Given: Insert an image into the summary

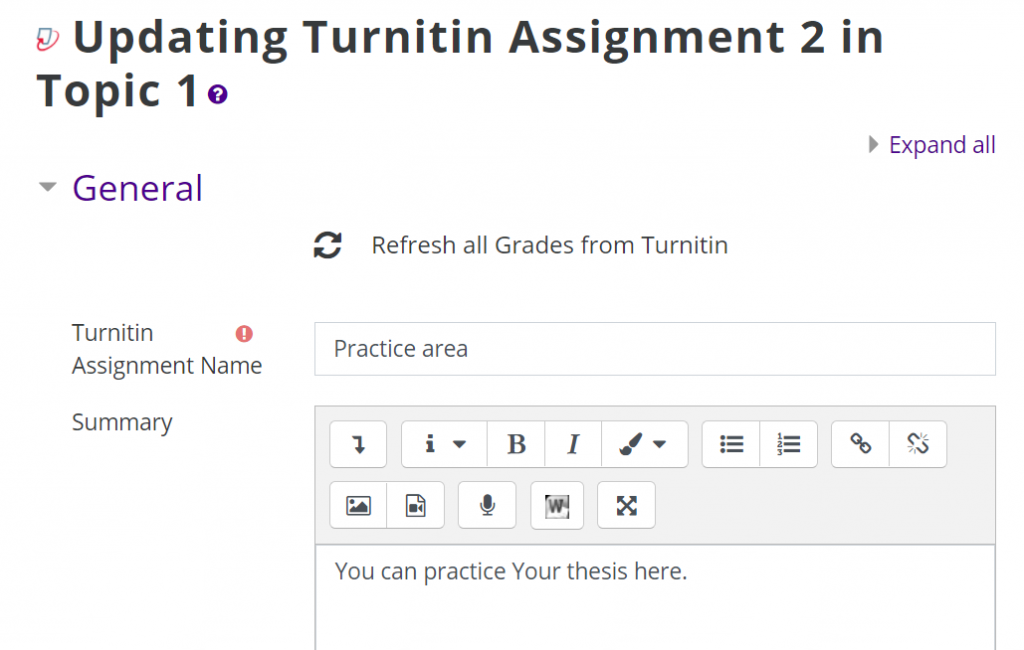Looking at the screenshot, I should pos(358,506).
